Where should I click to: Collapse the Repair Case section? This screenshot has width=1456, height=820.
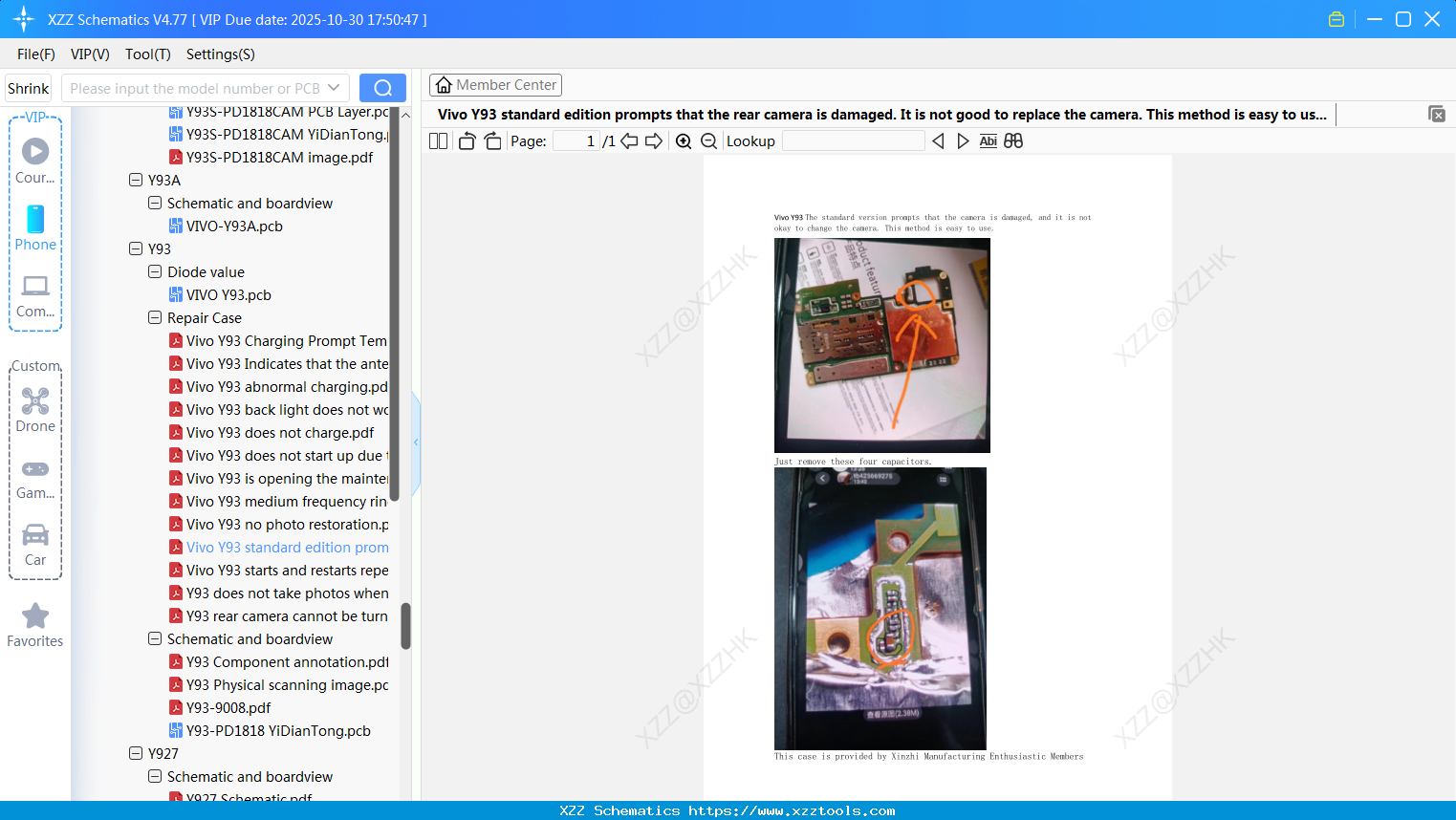155,317
